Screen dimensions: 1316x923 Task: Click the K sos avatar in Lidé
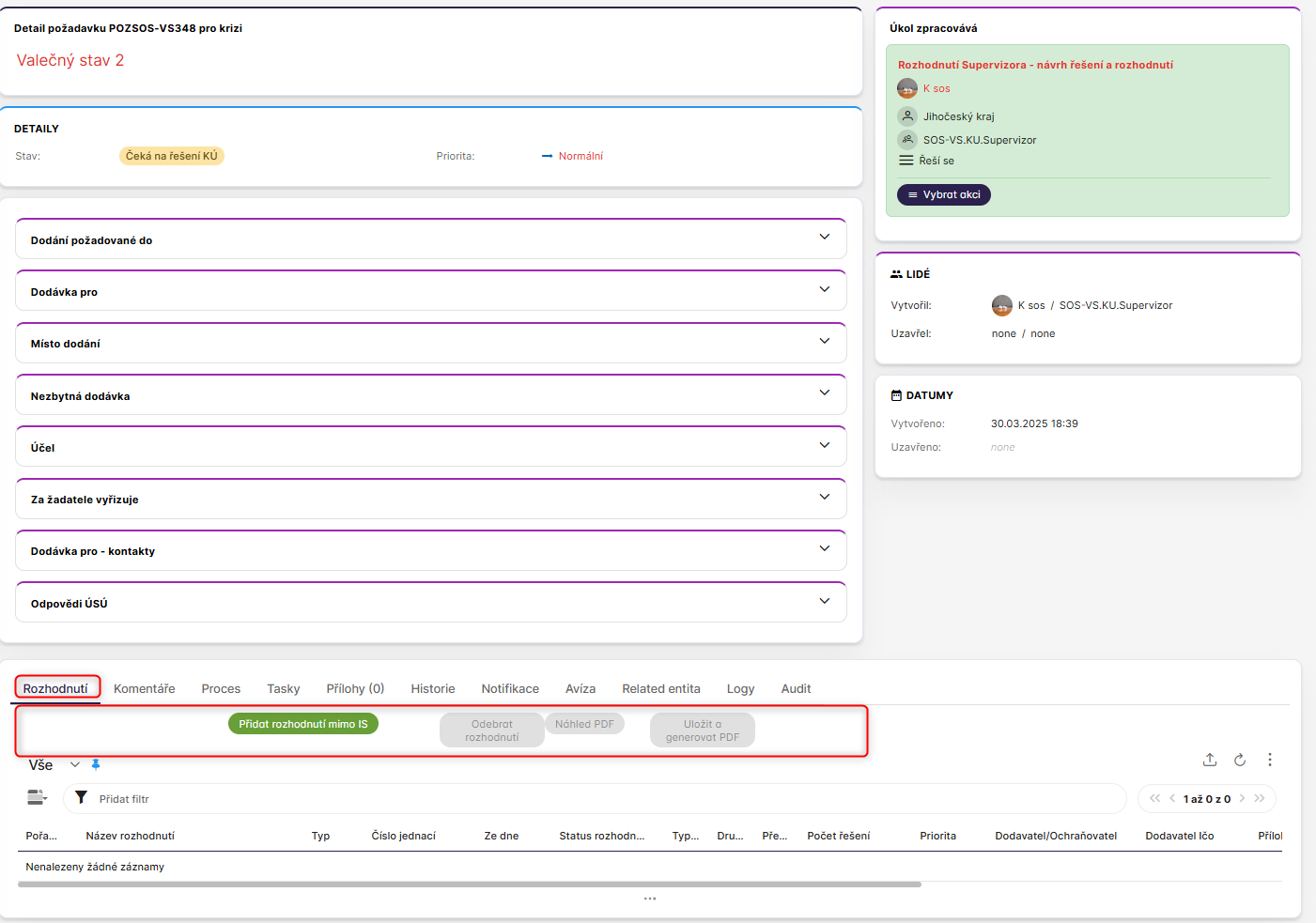(x=1002, y=305)
